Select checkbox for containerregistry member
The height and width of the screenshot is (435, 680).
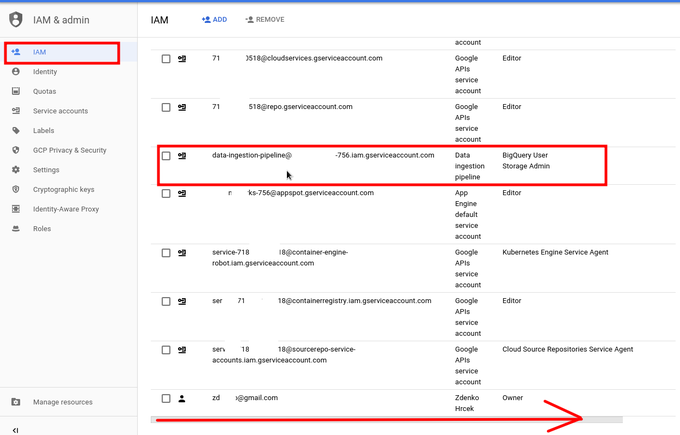[166, 301]
